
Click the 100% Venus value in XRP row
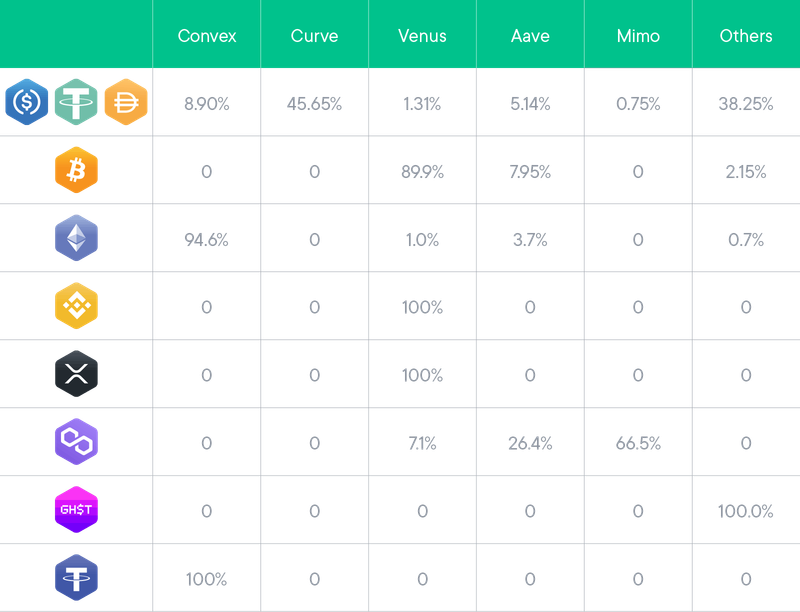422,375
